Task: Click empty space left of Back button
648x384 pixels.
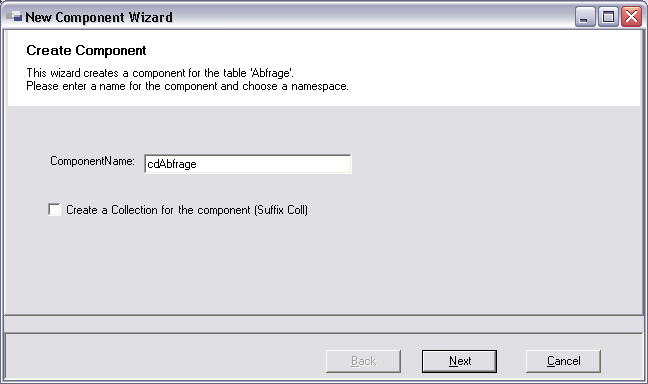Action: coord(165,359)
